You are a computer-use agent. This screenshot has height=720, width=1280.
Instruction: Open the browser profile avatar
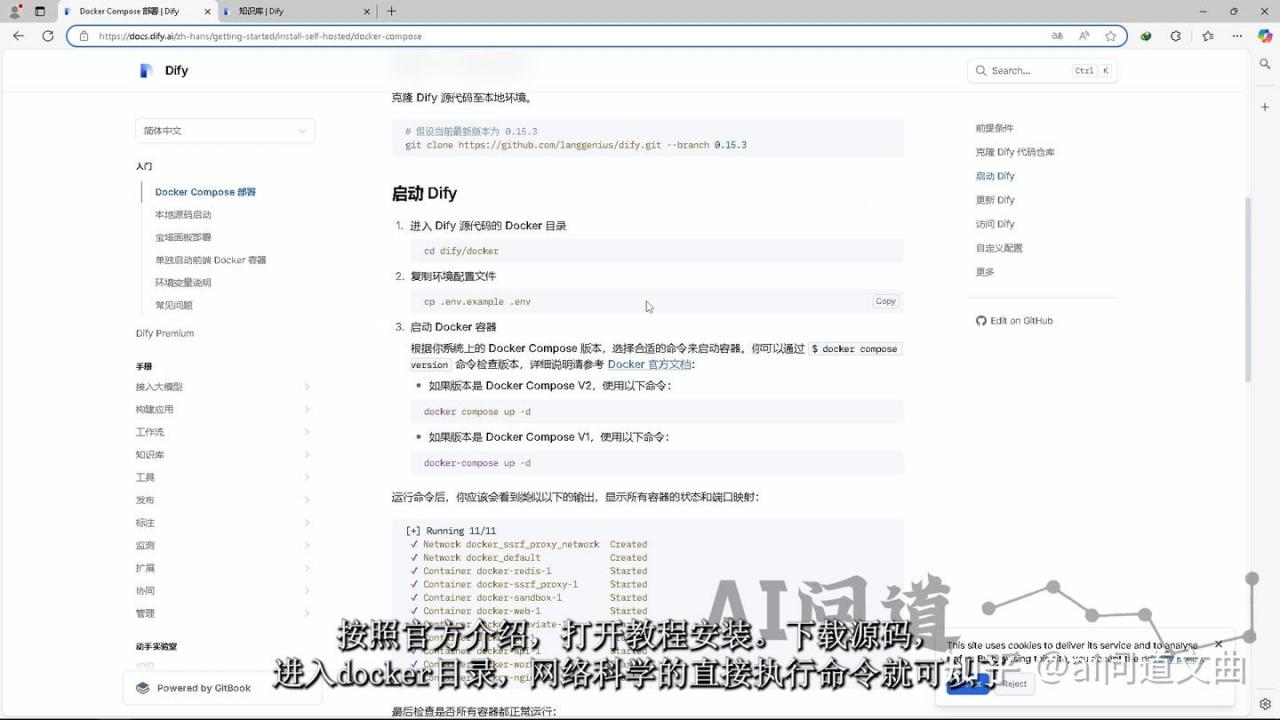tap(15, 11)
